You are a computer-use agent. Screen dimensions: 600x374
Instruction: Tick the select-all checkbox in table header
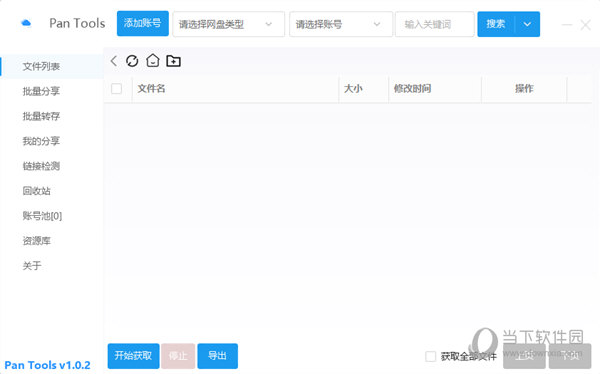point(116,89)
